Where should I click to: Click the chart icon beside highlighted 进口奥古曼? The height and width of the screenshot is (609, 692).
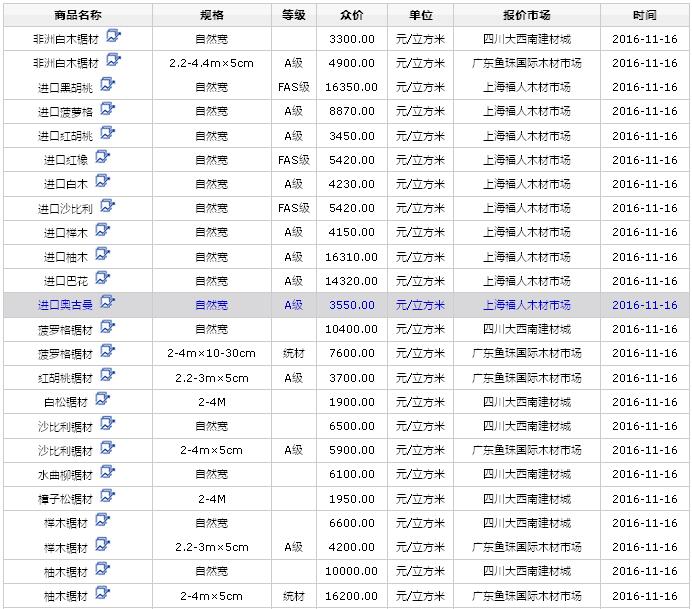107,303
